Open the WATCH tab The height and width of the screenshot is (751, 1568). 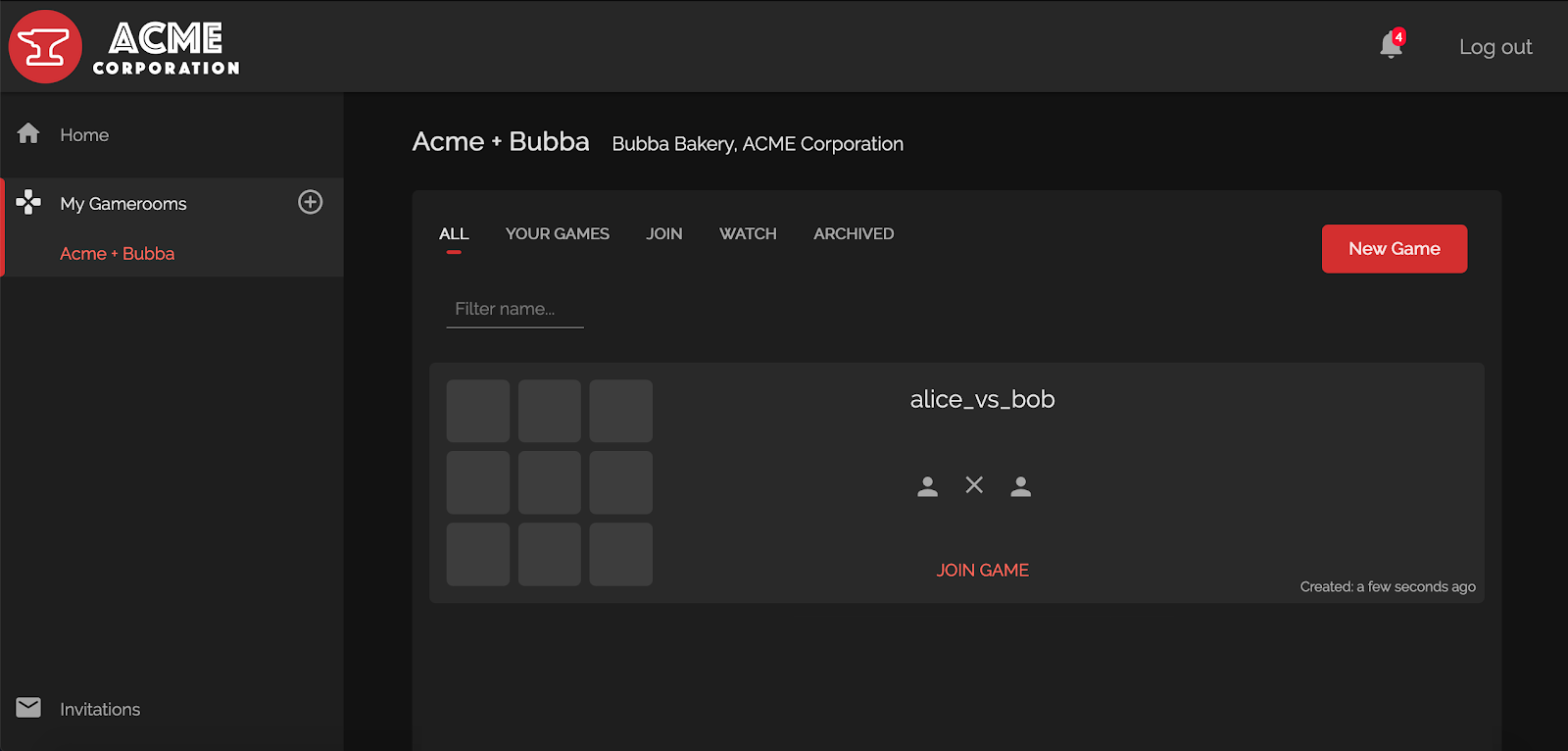(748, 234)
